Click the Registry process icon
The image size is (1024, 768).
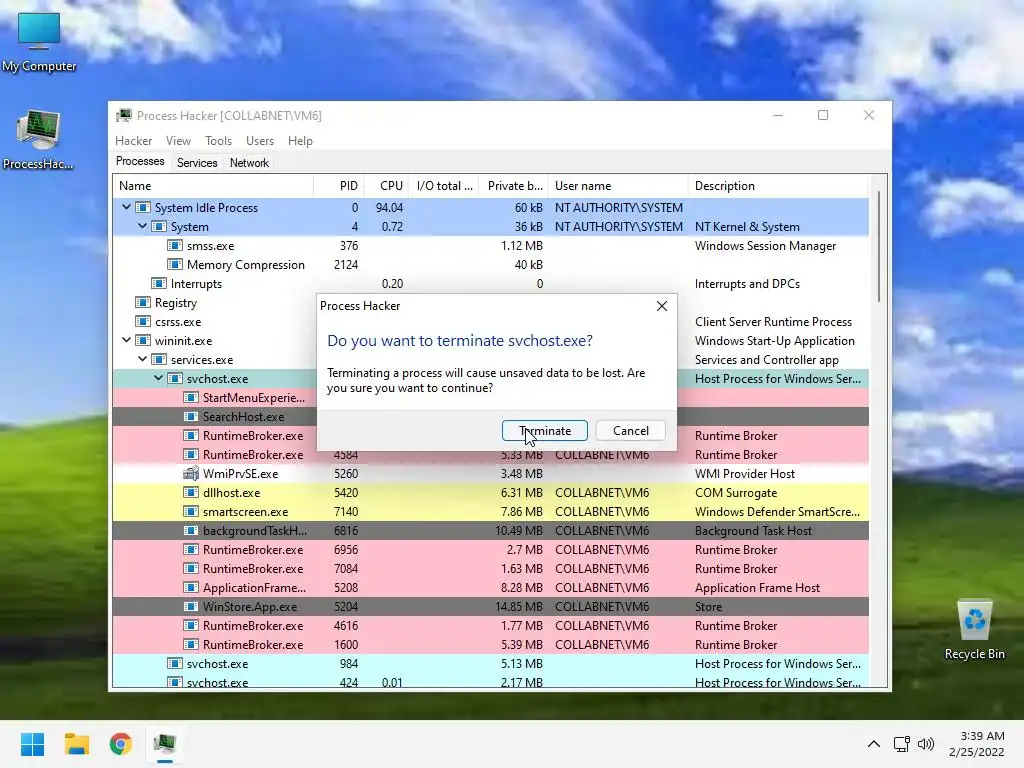pos(142,302)
